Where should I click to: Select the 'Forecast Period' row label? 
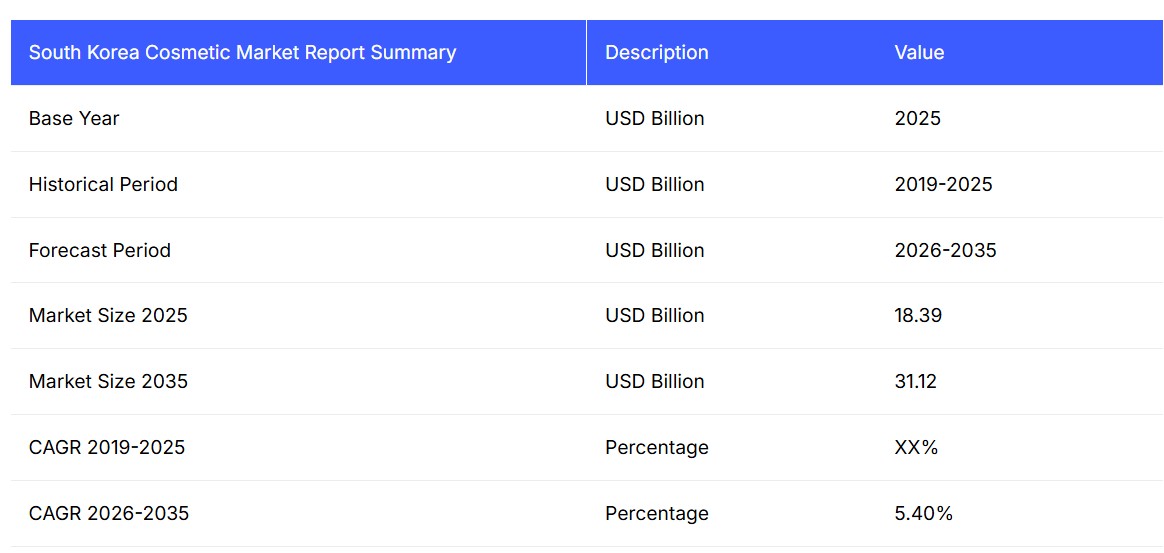(100, 251)
